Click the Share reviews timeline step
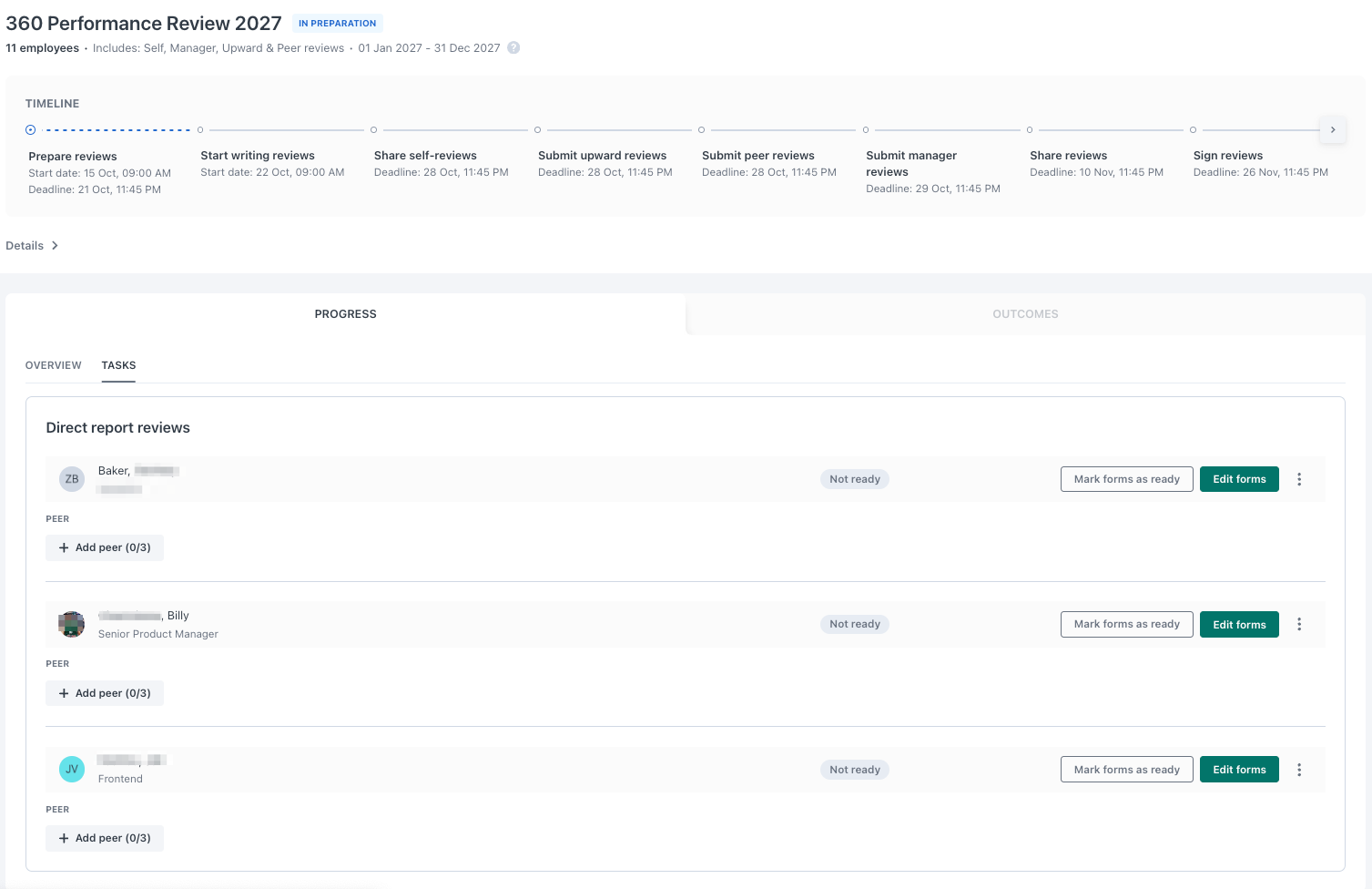The height and width of the screenshot is (889, 1372). click(1068, 156)
